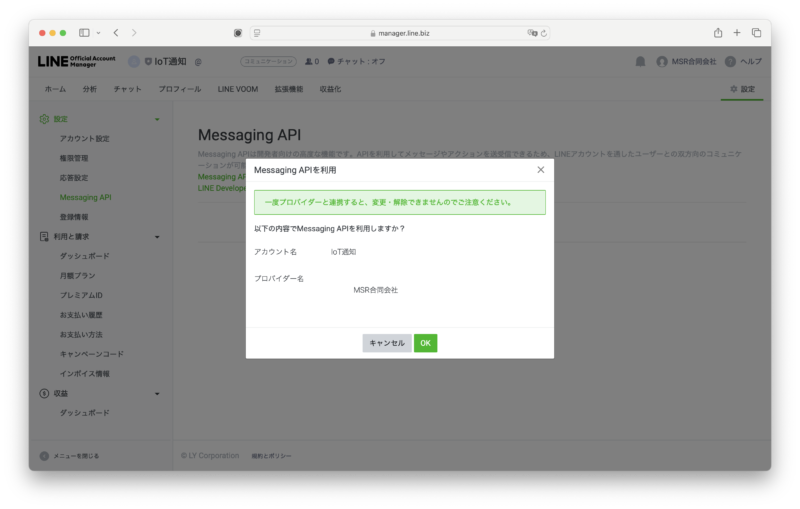Click the © LY Corporation footer text
The image size is (800, 509).
click(210, 456)
